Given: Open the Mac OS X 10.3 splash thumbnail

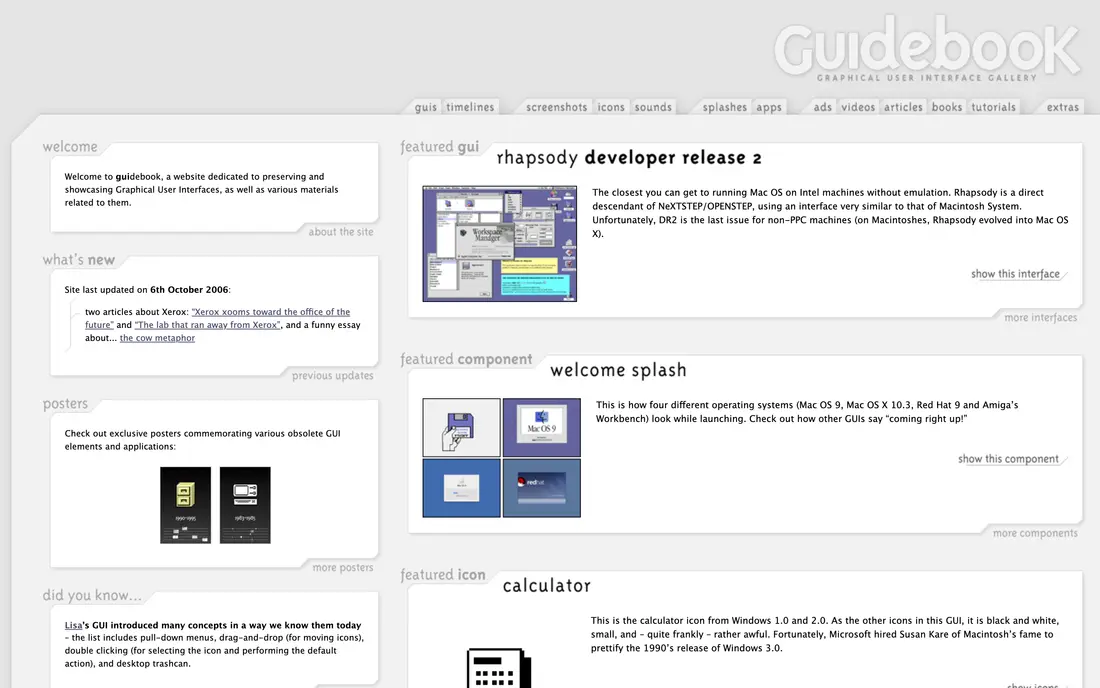Looking at the screenshot, I should click(x=462, y=488).
